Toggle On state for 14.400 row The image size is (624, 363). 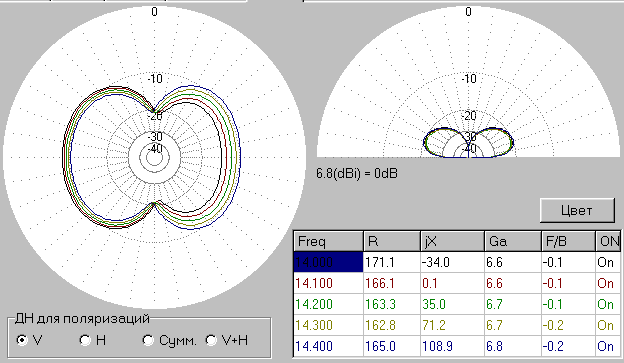608,346
